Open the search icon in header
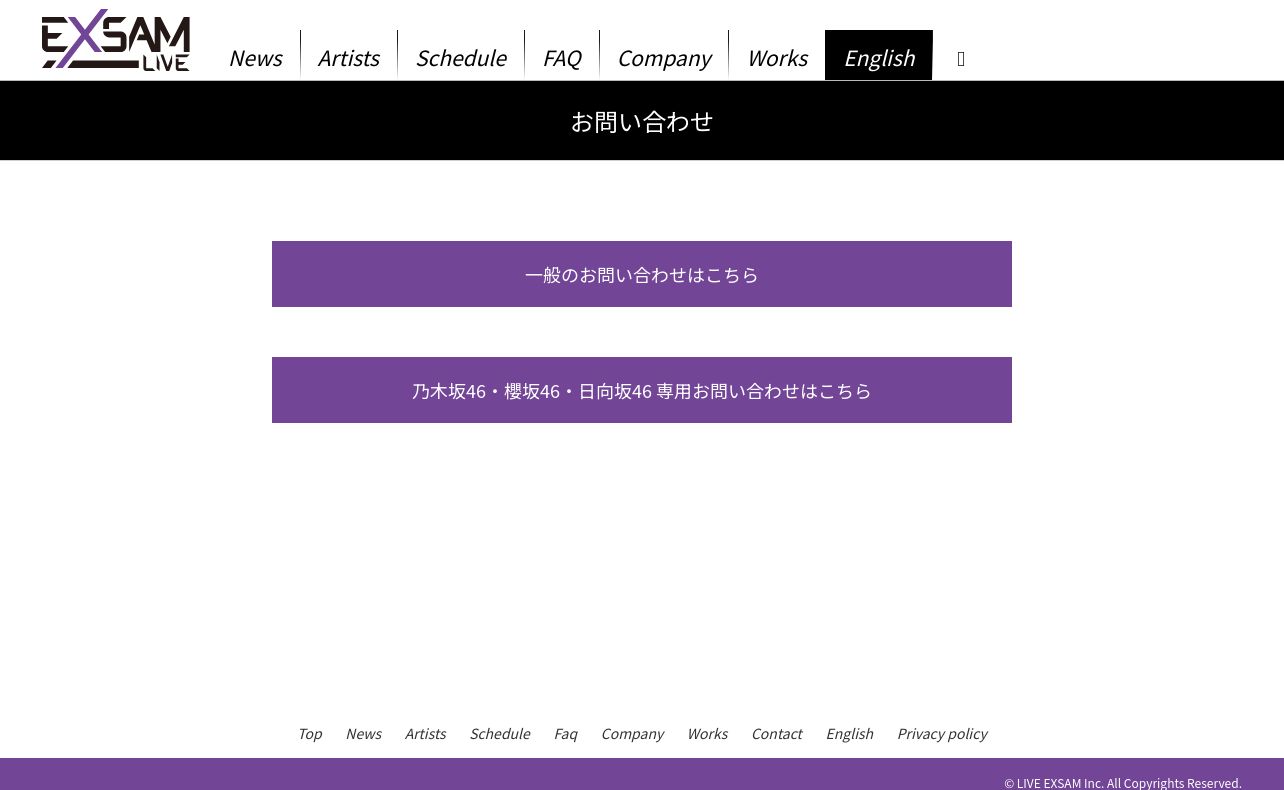 tap(961, 59)
